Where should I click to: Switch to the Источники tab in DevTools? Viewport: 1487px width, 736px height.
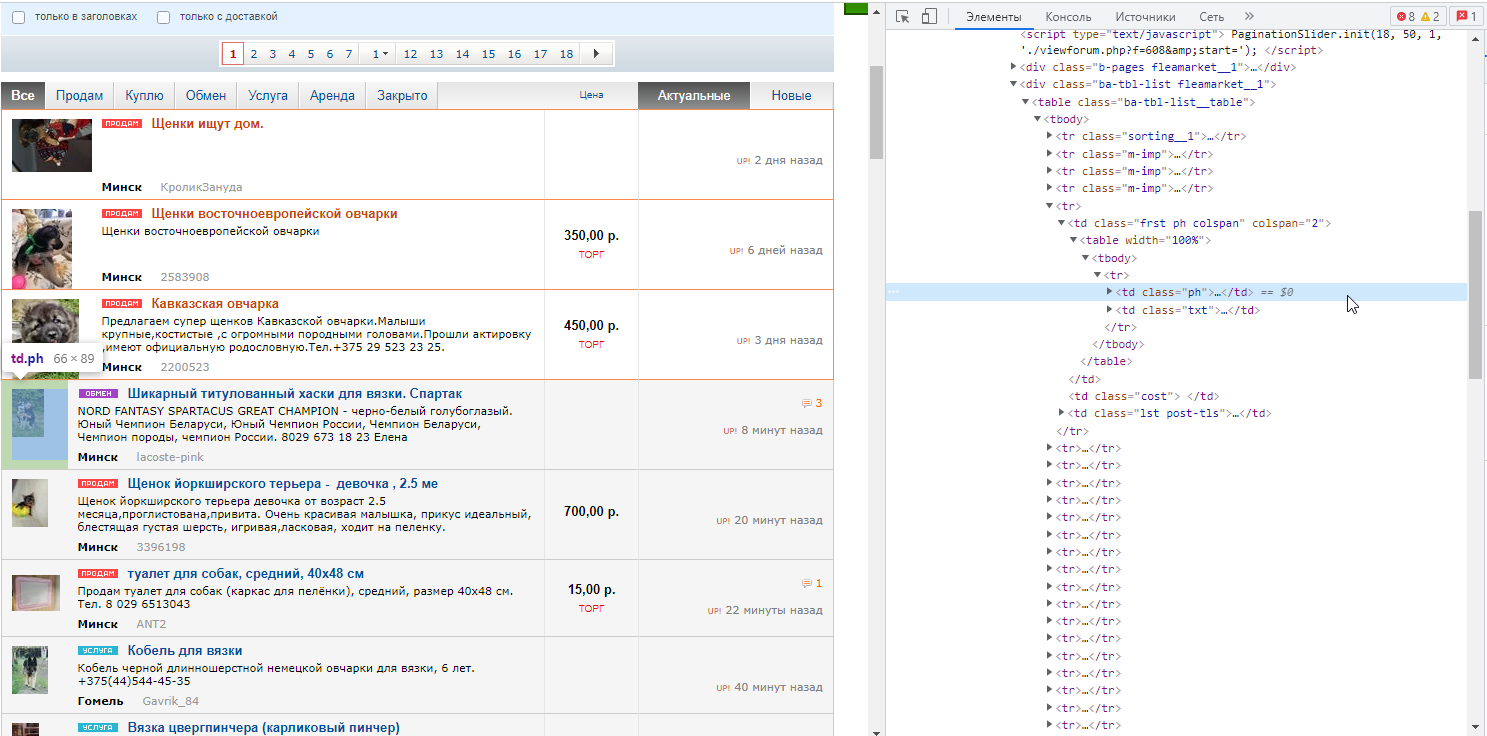click(x=1145, y=17)
